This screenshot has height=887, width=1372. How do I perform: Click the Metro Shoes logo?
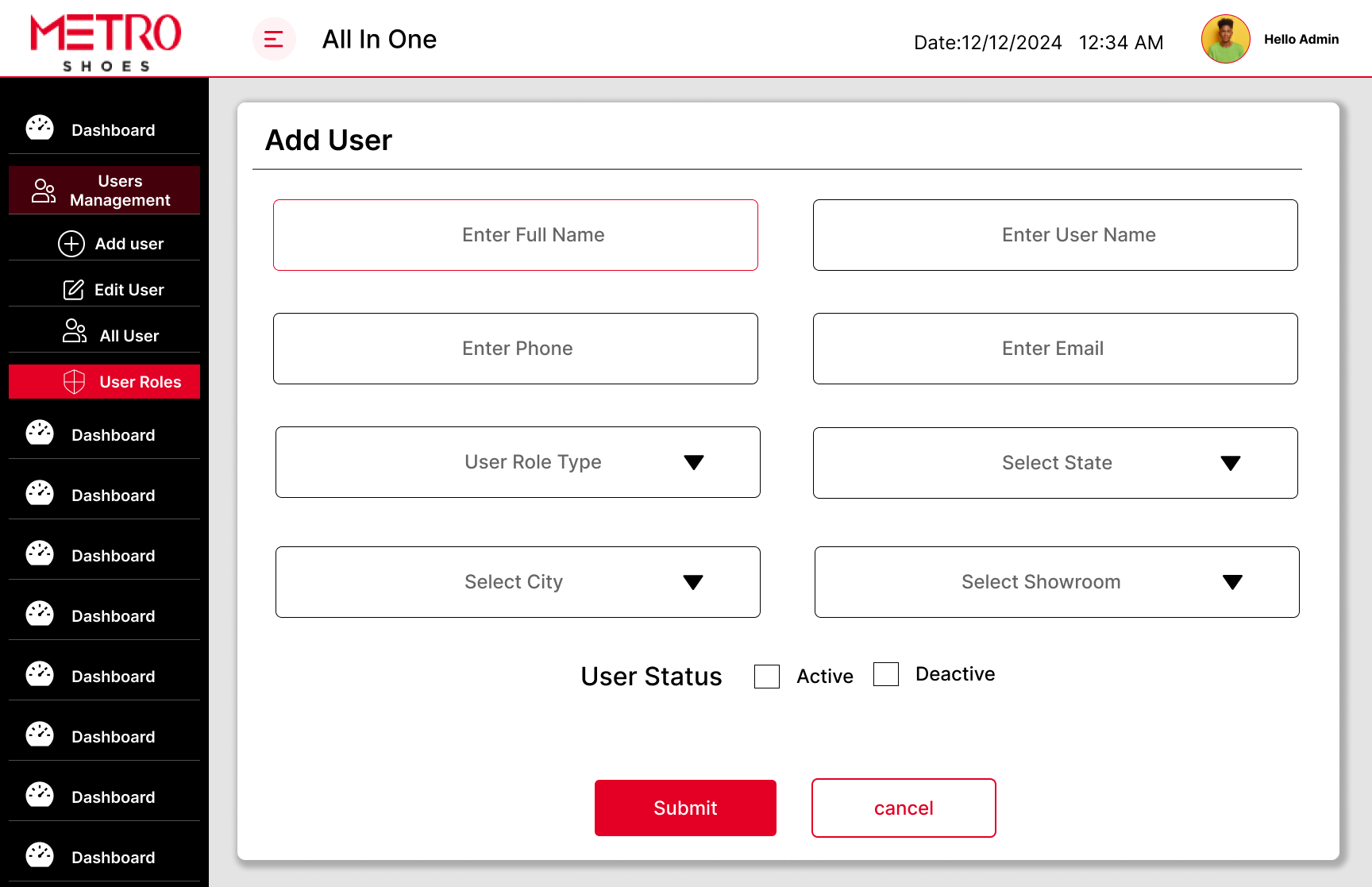click(x=106, y=42)
